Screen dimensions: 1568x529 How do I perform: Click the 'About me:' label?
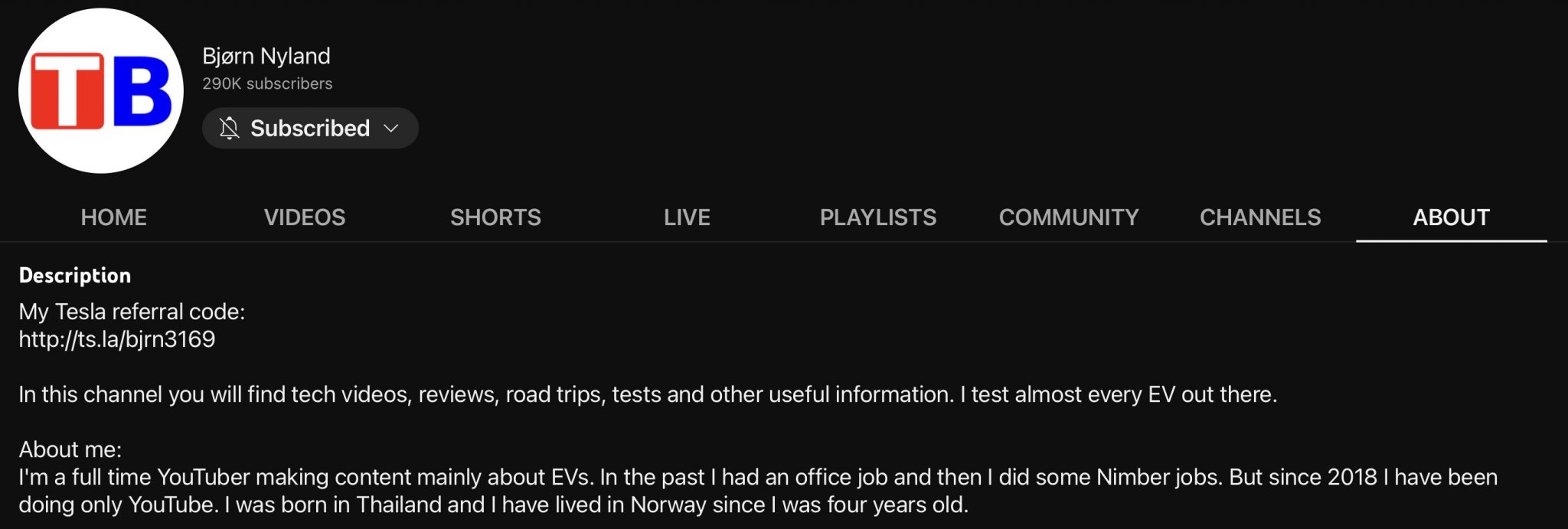click(x=70, y=449)
